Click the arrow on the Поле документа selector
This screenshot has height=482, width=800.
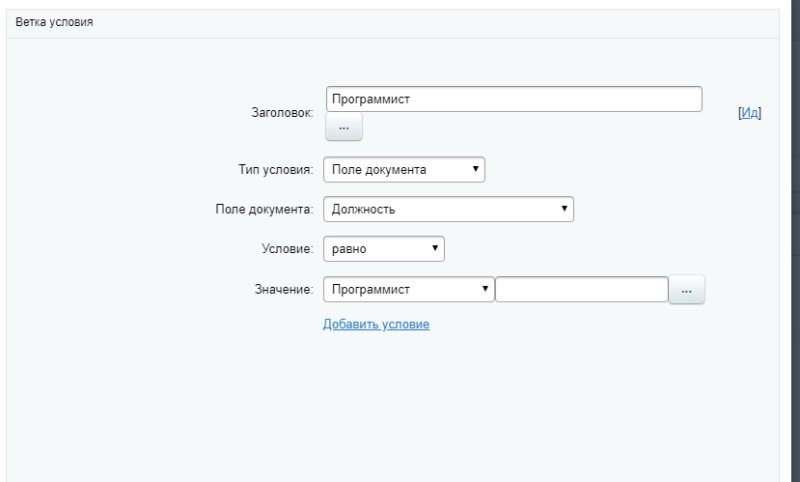tap(564, 209)
